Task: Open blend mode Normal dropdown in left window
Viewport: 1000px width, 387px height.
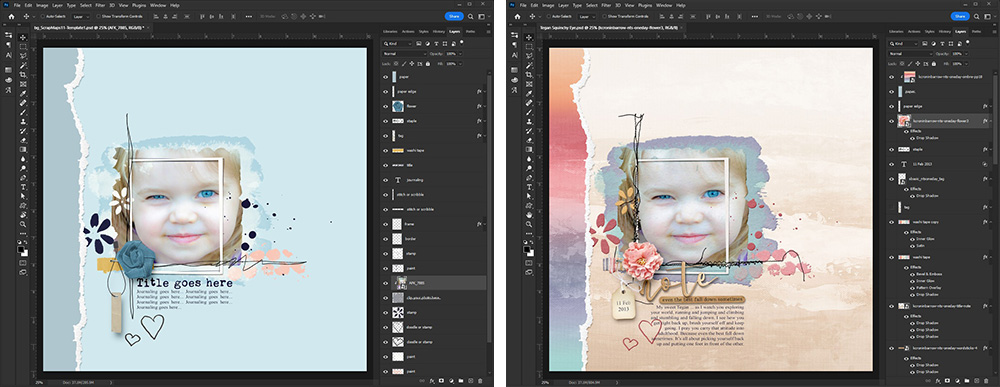Action: coord(404,54)
